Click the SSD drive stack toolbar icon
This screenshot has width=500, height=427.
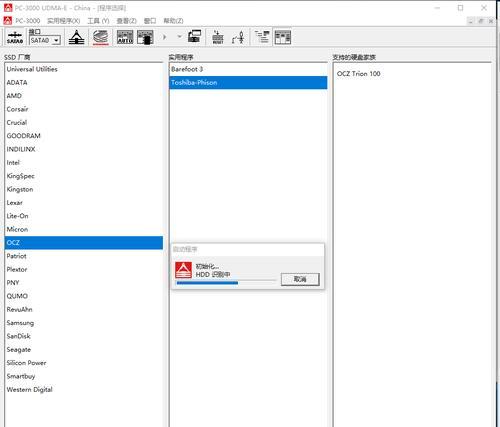pyautogui.click(x=101, y=37)
